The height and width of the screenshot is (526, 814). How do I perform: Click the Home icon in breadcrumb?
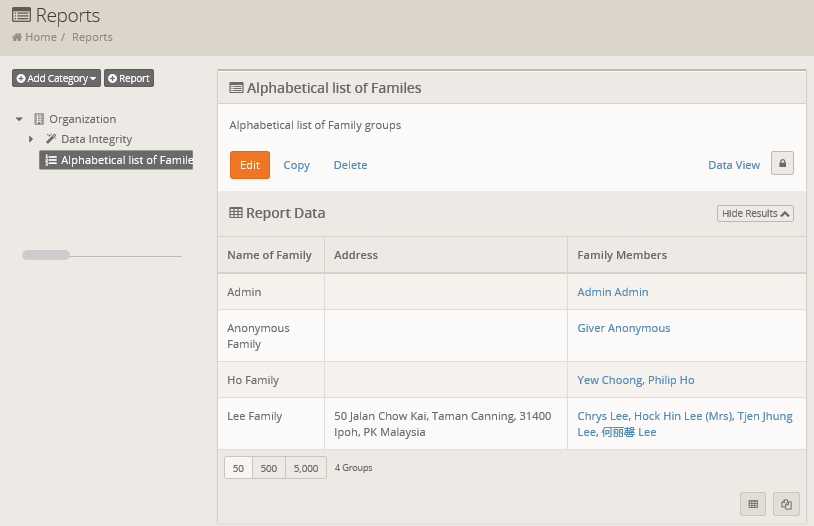coord(17,37)
